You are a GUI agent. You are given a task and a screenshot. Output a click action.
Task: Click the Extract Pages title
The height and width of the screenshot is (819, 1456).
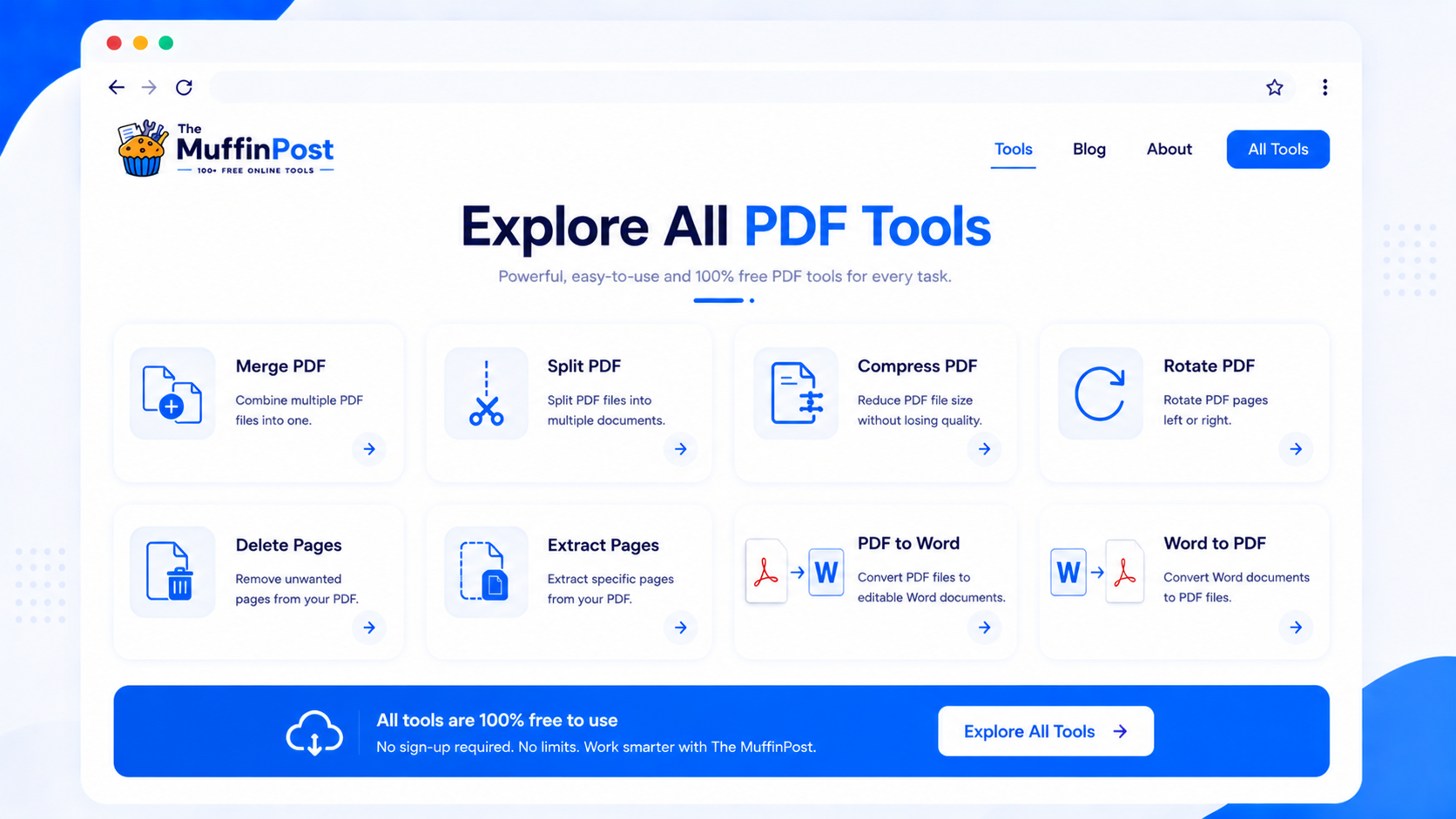[603, 545]
